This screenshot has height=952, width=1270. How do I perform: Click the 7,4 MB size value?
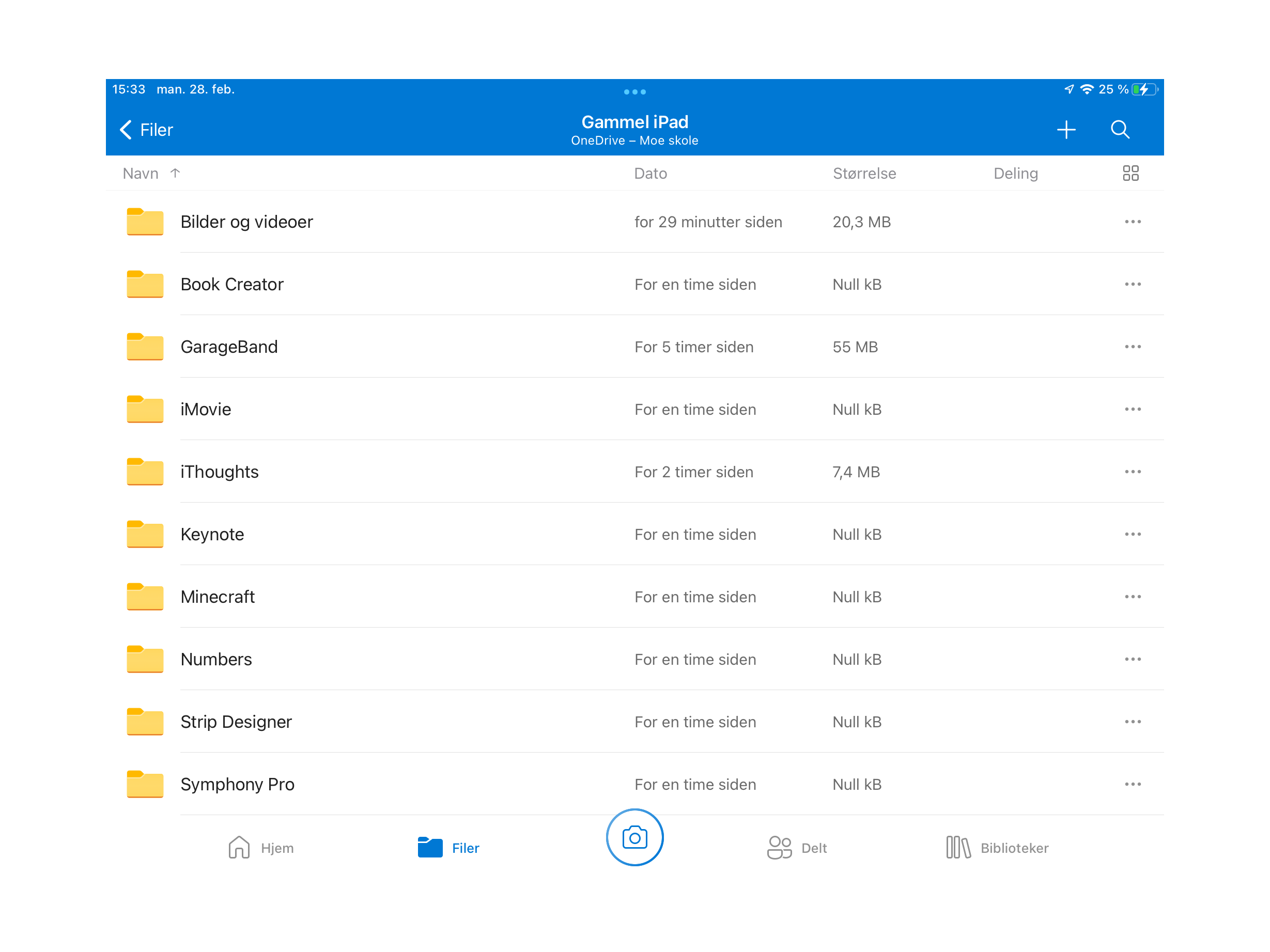856,472
